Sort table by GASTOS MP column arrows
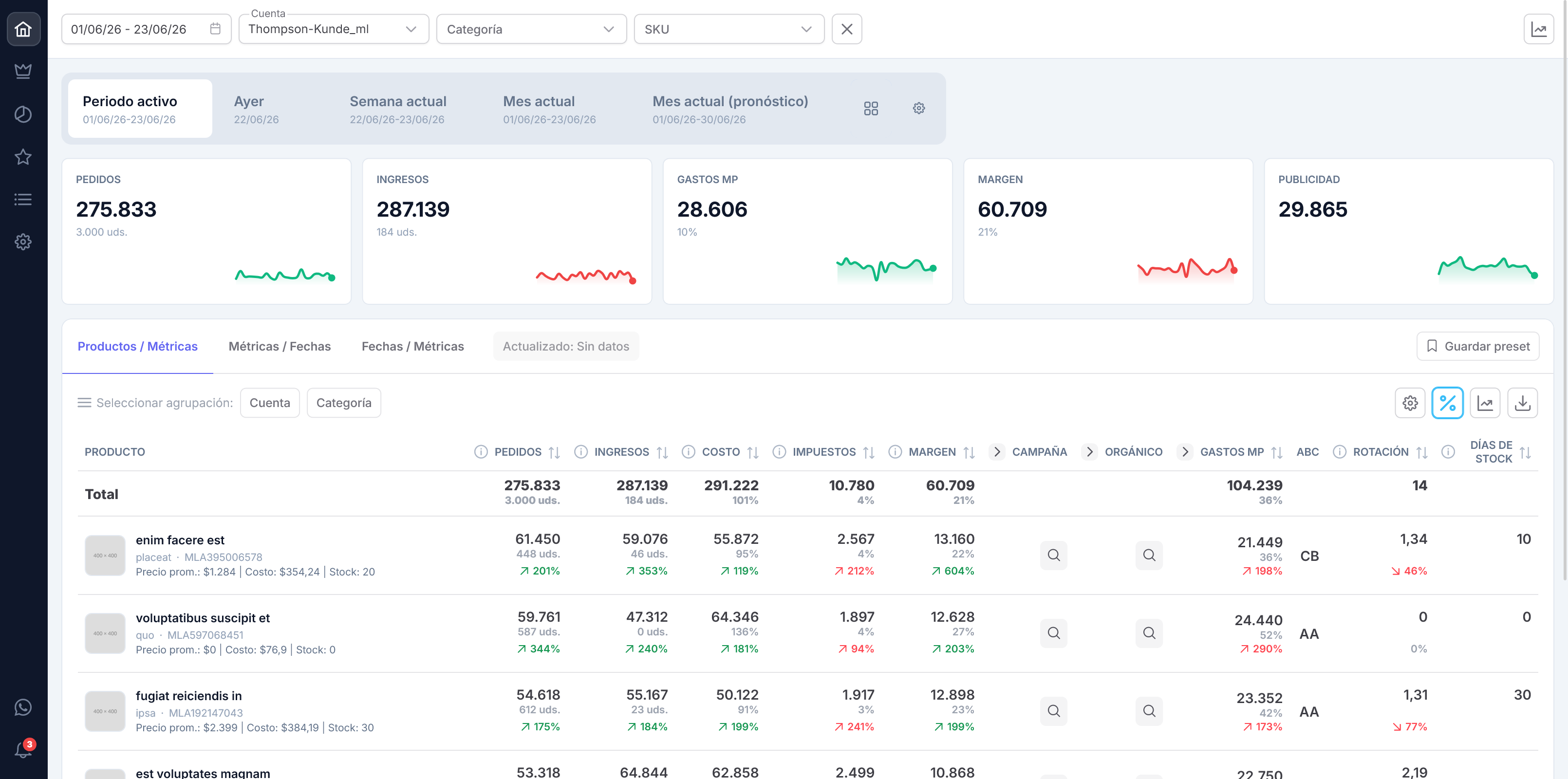Screen dimensions: 1568x779 1277,452
